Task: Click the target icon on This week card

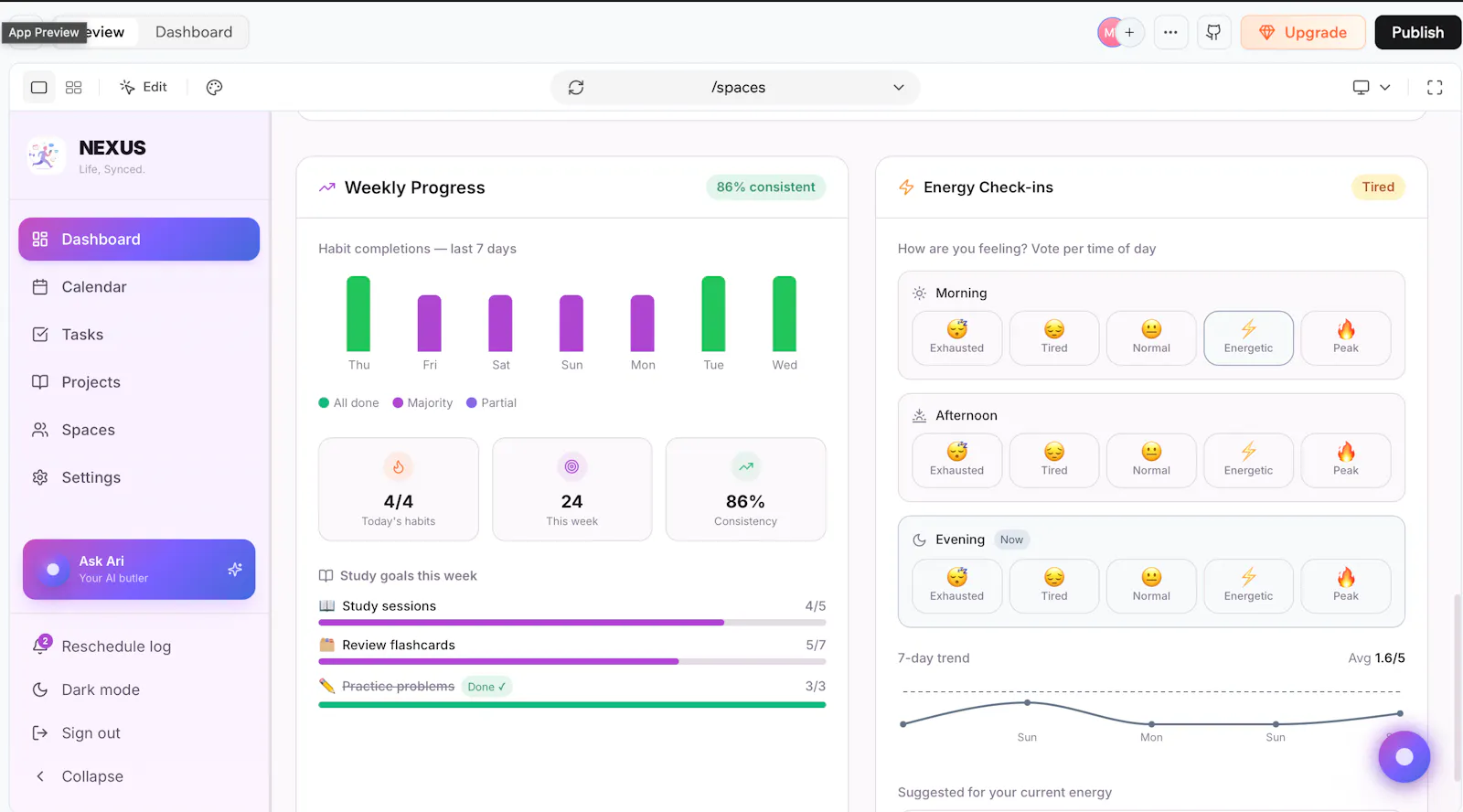Action: tap(571, 466)
